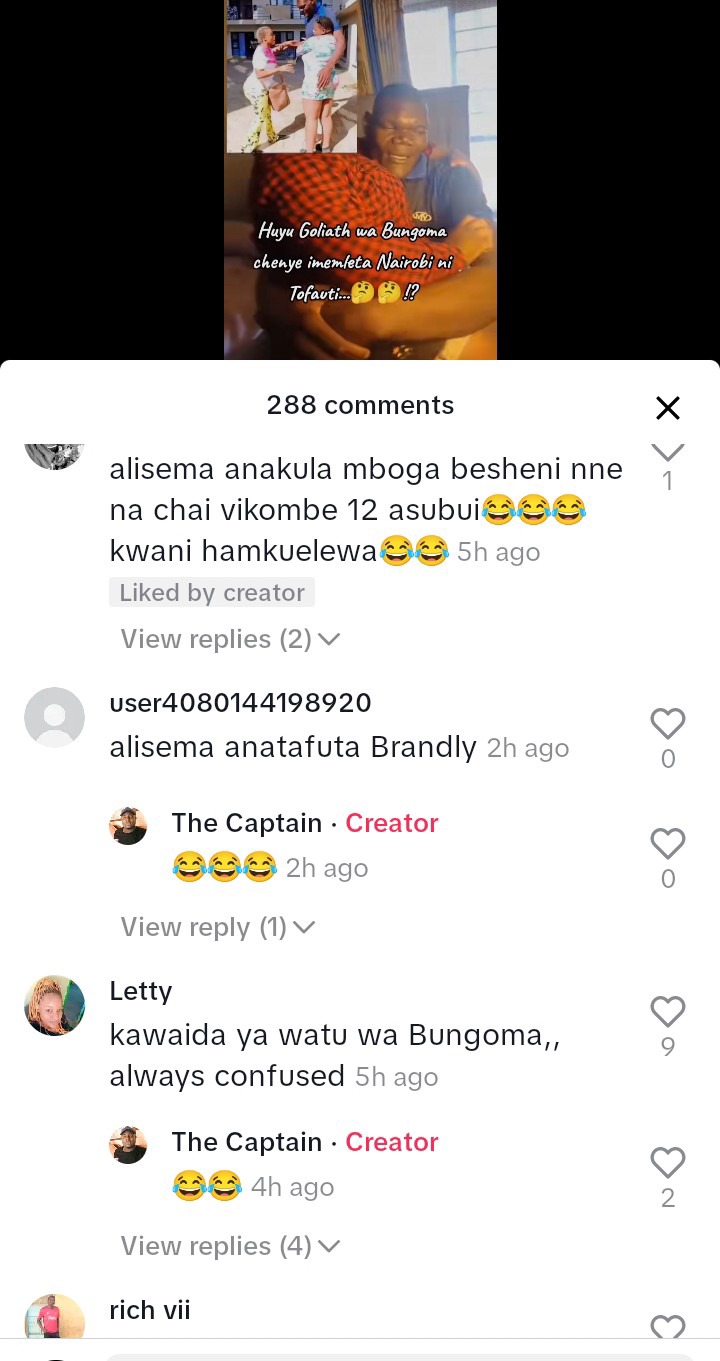720x1361 pixels.
Task: Expand View replies (2)
Action: (231, 639)
